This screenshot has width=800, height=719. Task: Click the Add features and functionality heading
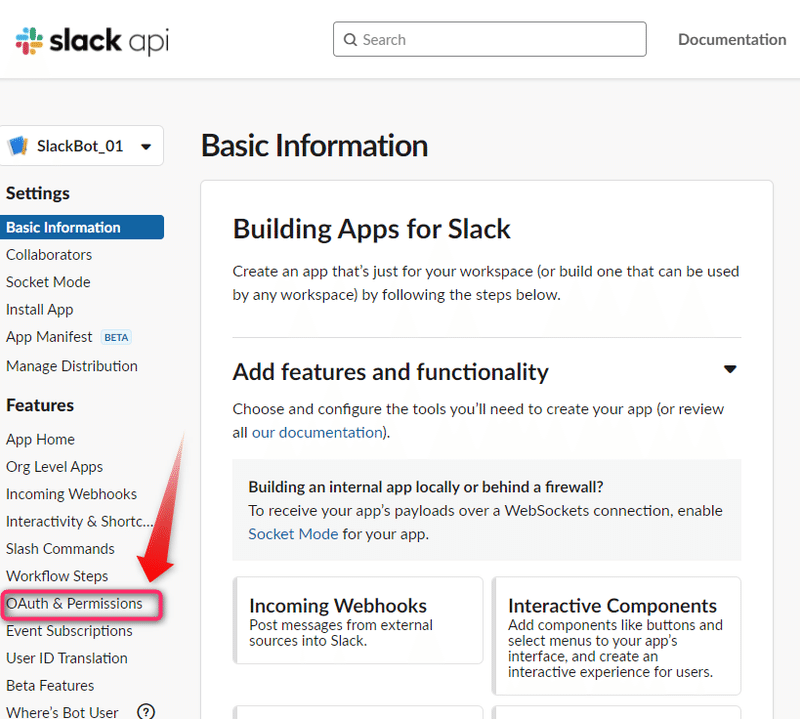click(x=391, y=371)
